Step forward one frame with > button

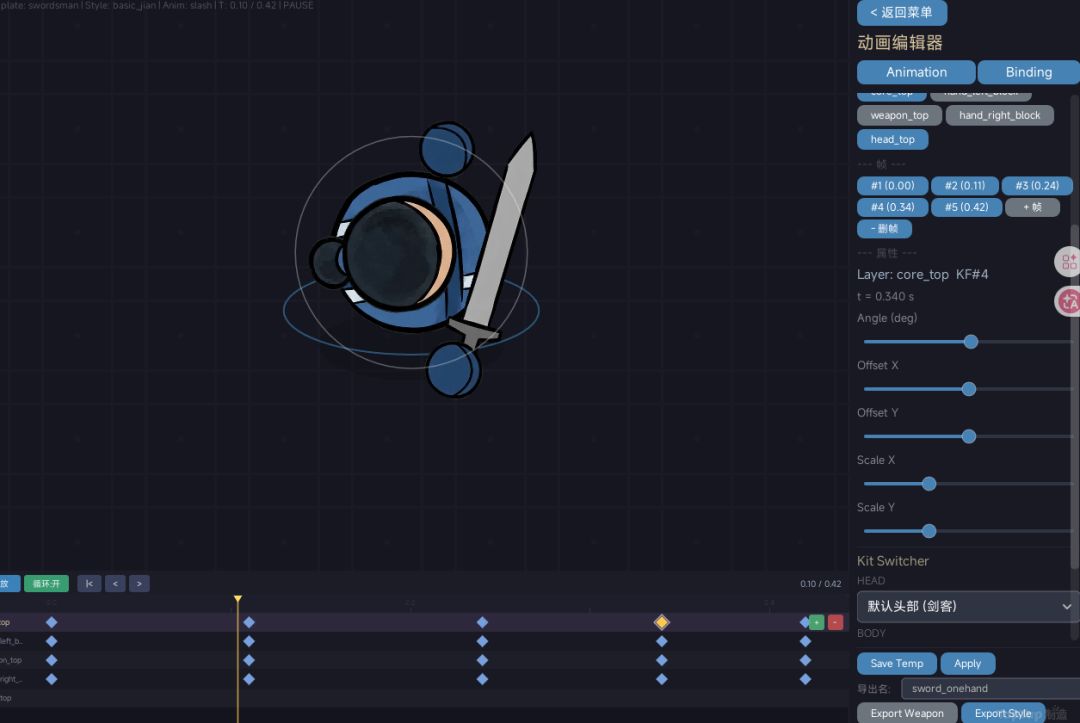point(139,584)
